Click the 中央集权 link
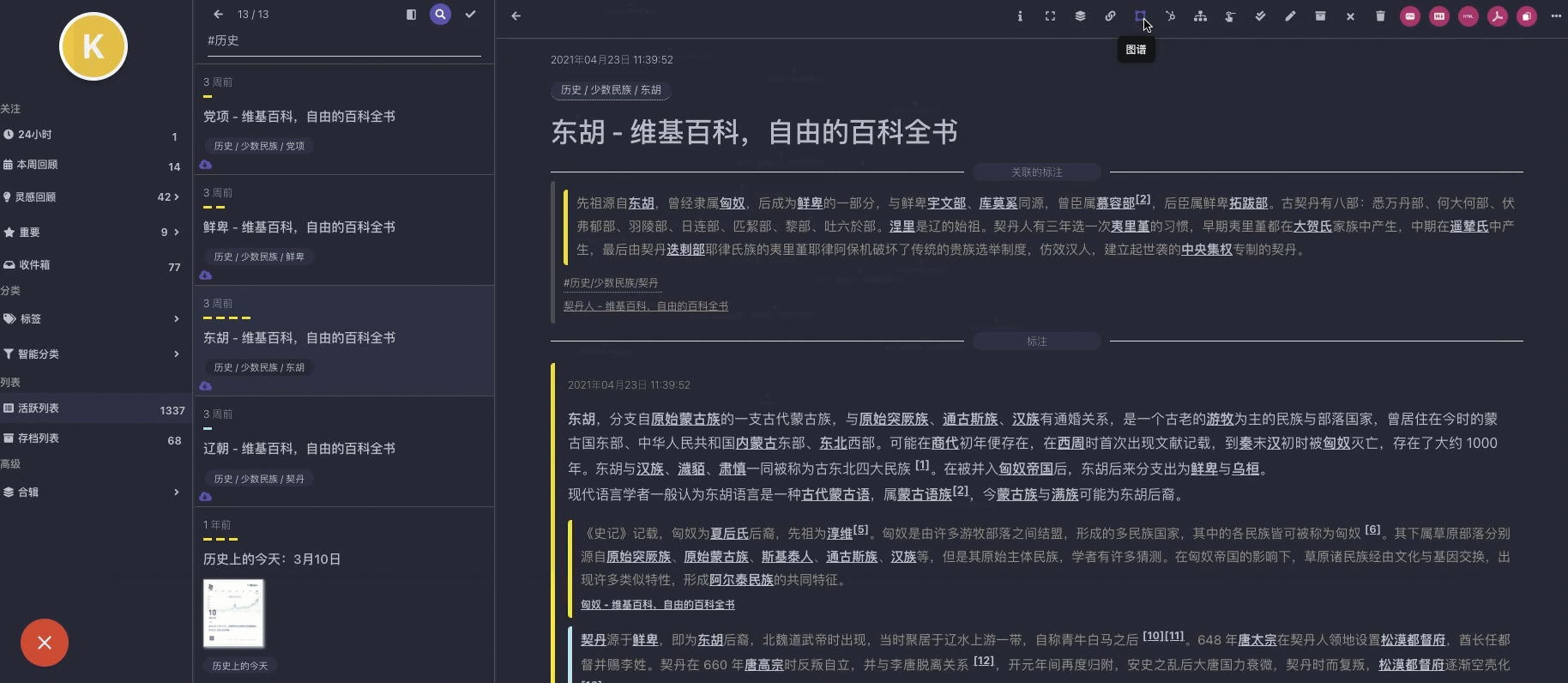The image size is (1568, 683). 1206,250
